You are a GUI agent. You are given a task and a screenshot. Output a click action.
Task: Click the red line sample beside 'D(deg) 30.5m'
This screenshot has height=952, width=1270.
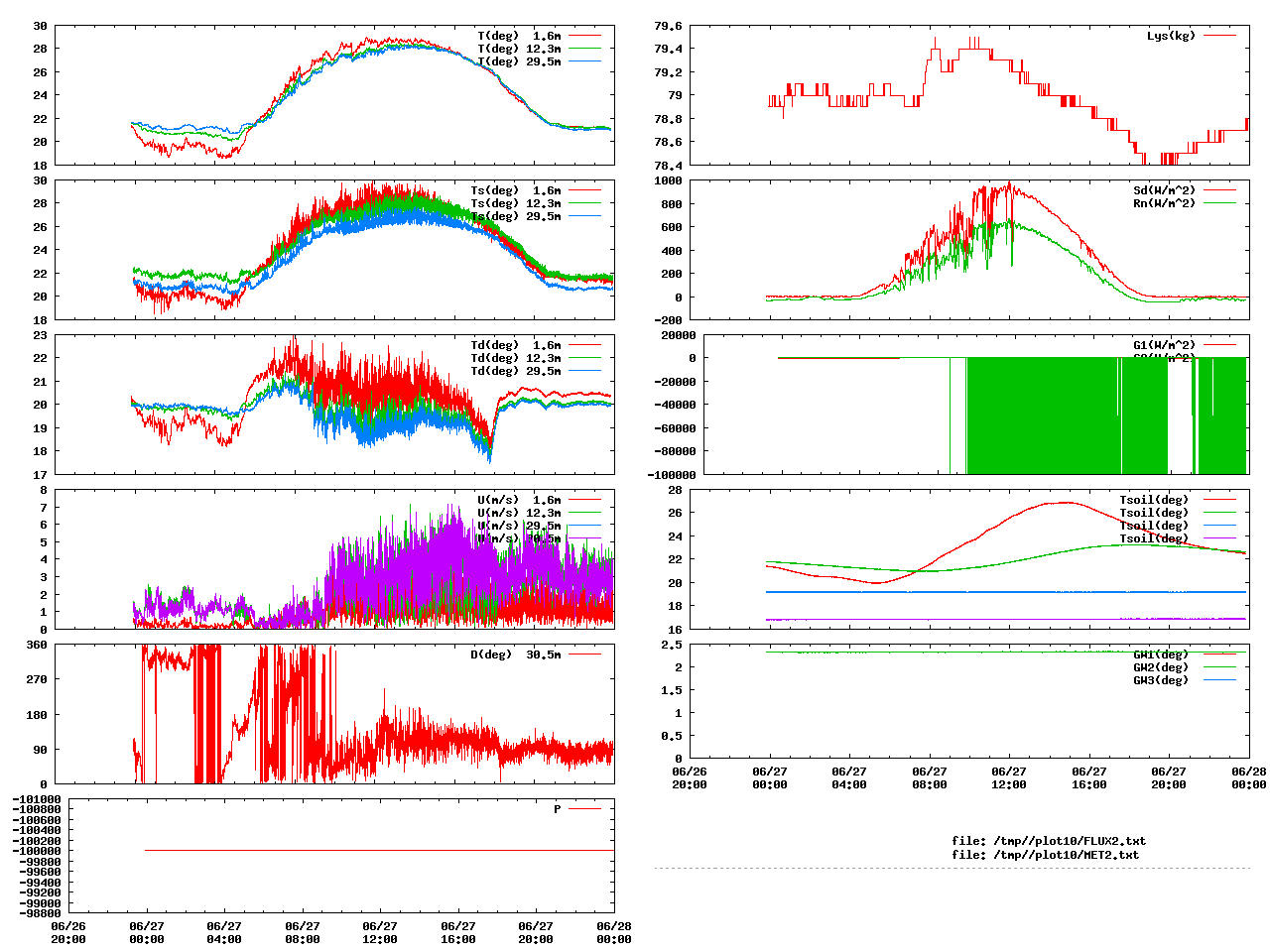[584, 654]
